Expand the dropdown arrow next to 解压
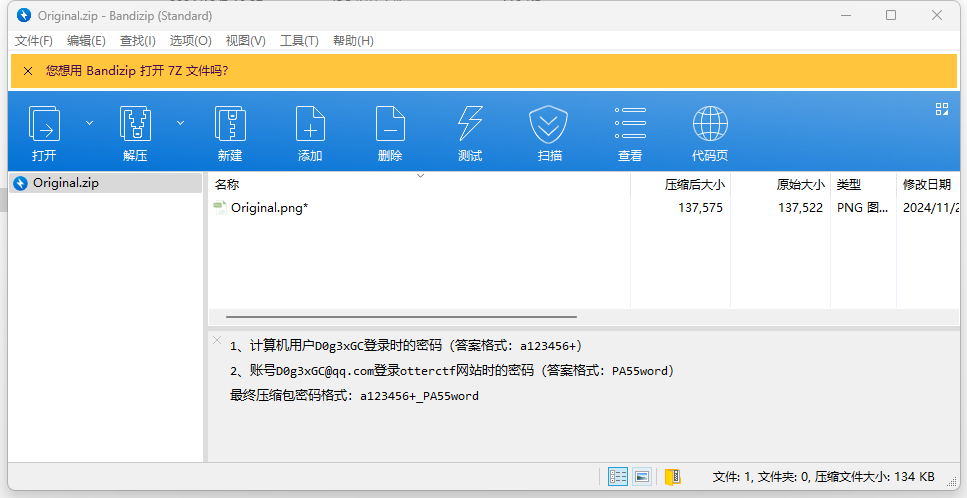This screenshot has width=967, height=498. [181, 123]
